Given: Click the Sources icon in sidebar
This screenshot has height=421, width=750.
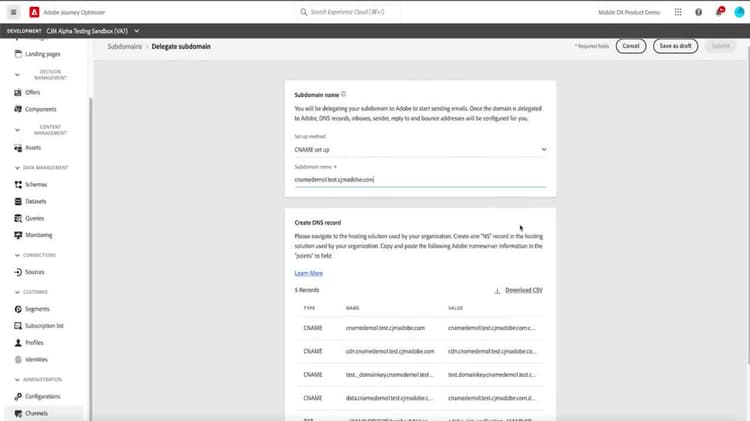Looking at the screenshot, I should click(18, 272).
